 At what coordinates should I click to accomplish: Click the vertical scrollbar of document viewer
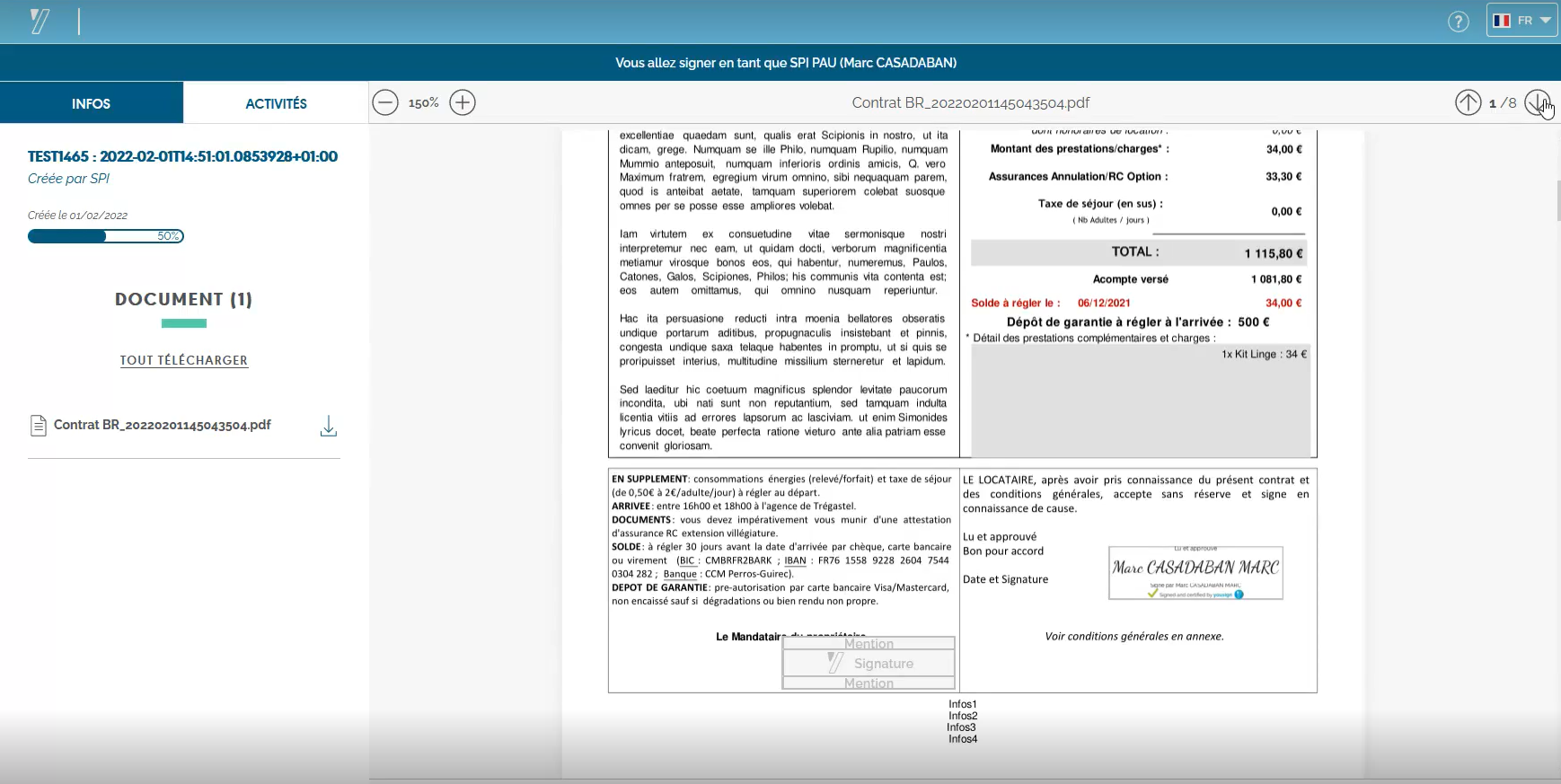(x=1557, y=199)
